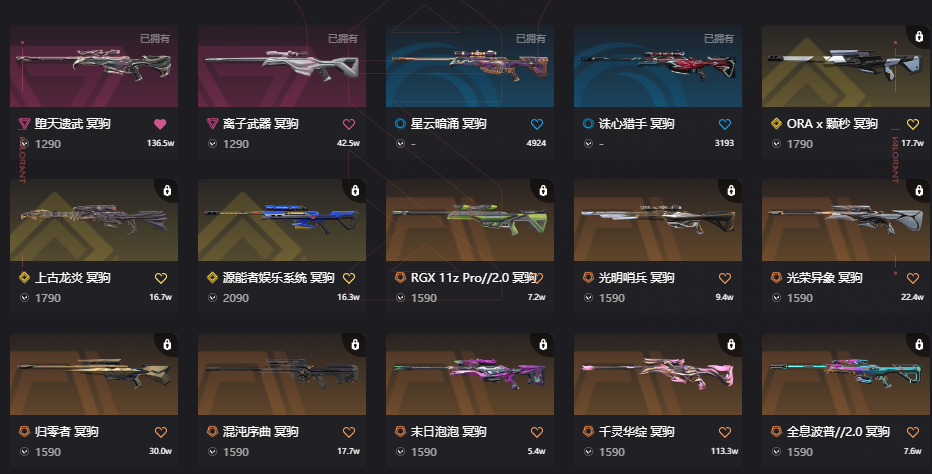Select the 光荣异象 冥驹 weapon image
The width and height of the screenshot is (932, 474).
click(846, 220)
